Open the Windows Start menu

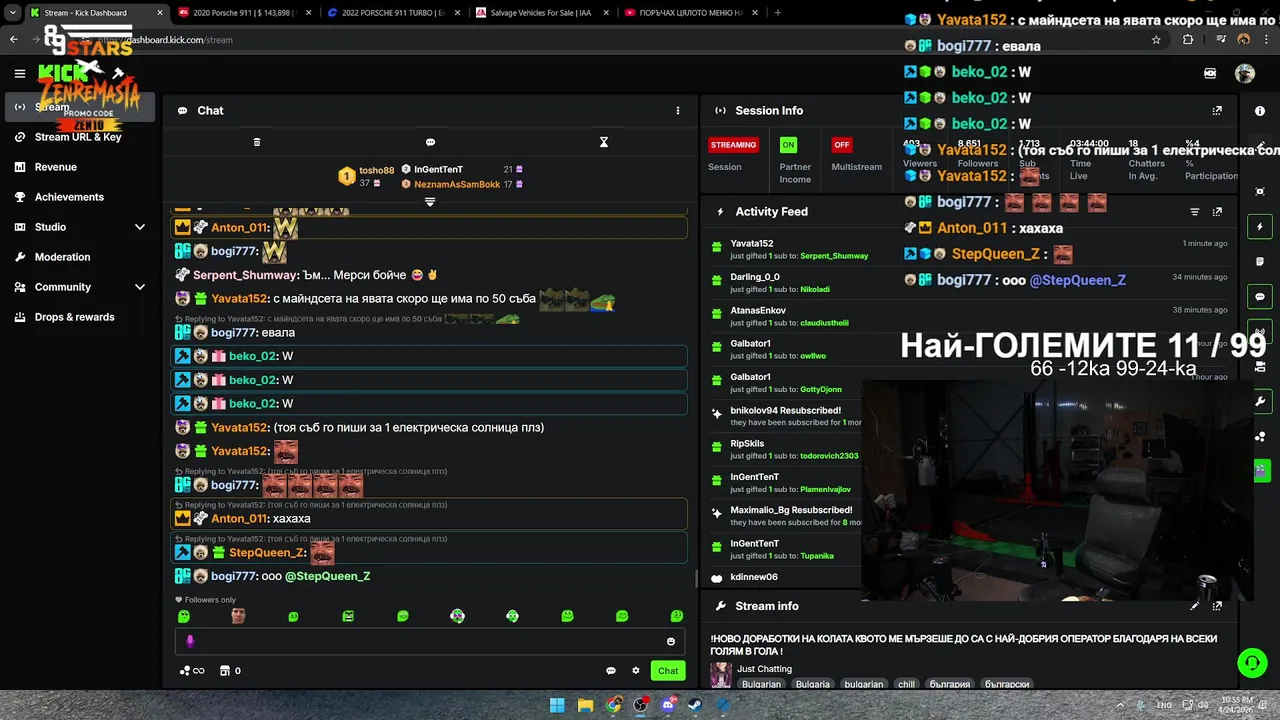pyautogui.click(x=557, y=705)
